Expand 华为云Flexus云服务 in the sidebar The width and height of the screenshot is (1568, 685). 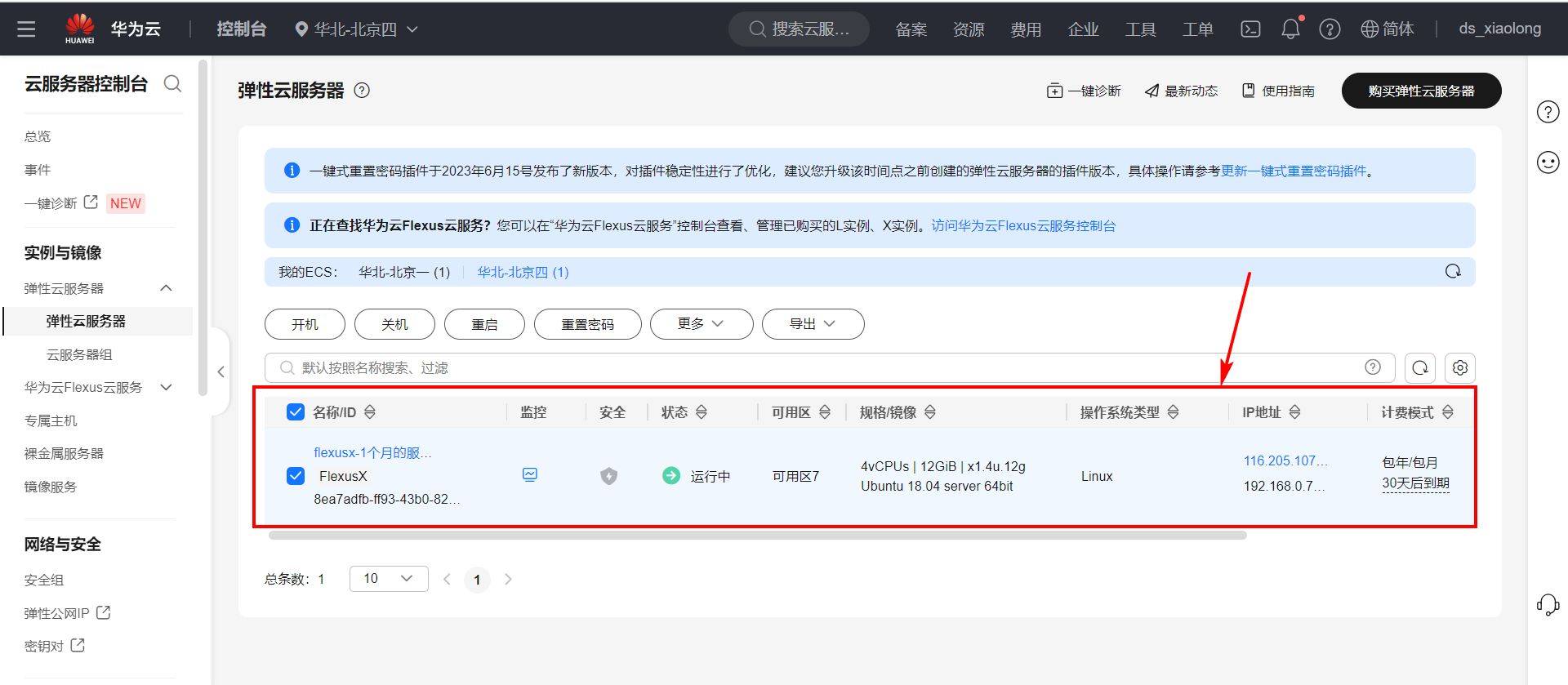(x=98, y=388)
